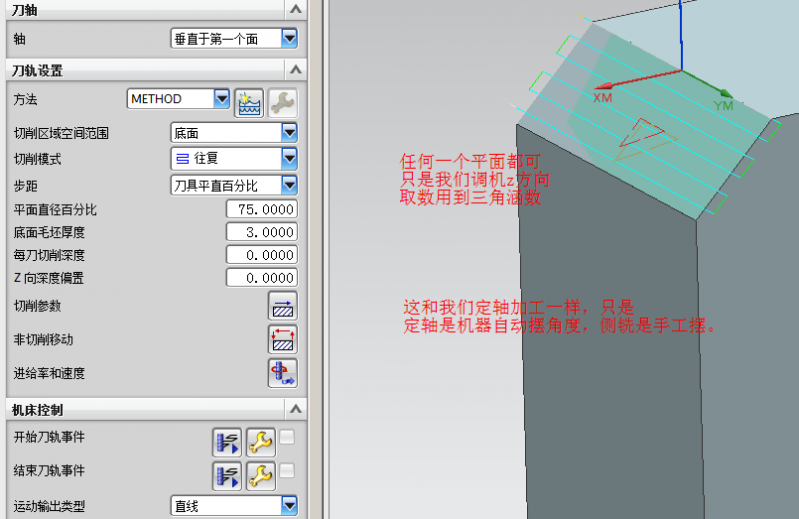Image resolution: width=799 pixels, height=519 pixels.
Task: Open the 切削模式 dropdown showing 往复
Action: [289, 158]
